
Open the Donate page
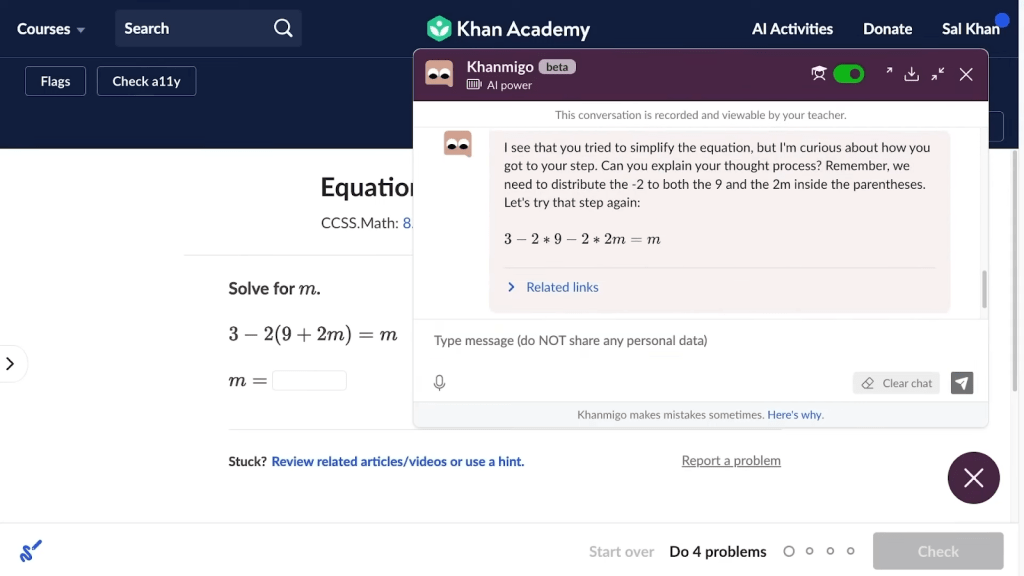click(887, 29)
